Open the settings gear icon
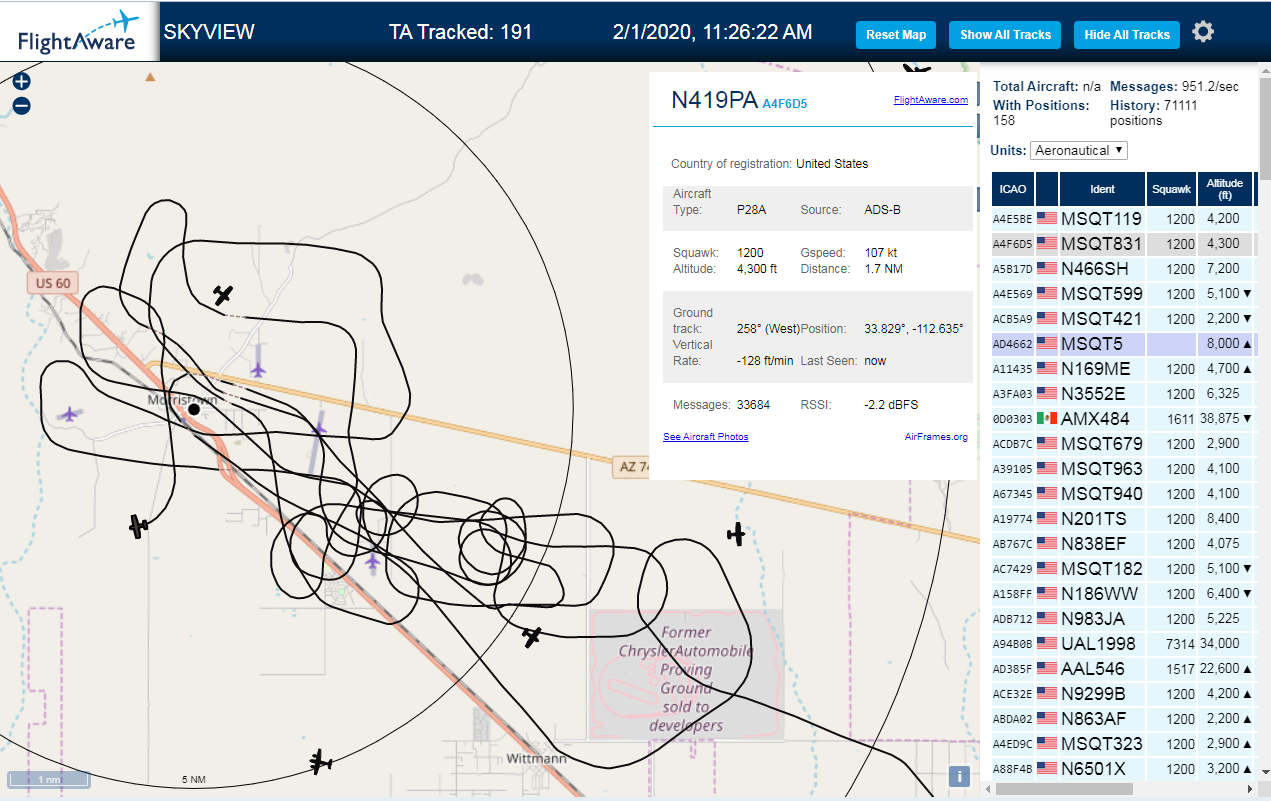The height and width of the screenshot is (801, 1271). tap(1203, 32)
